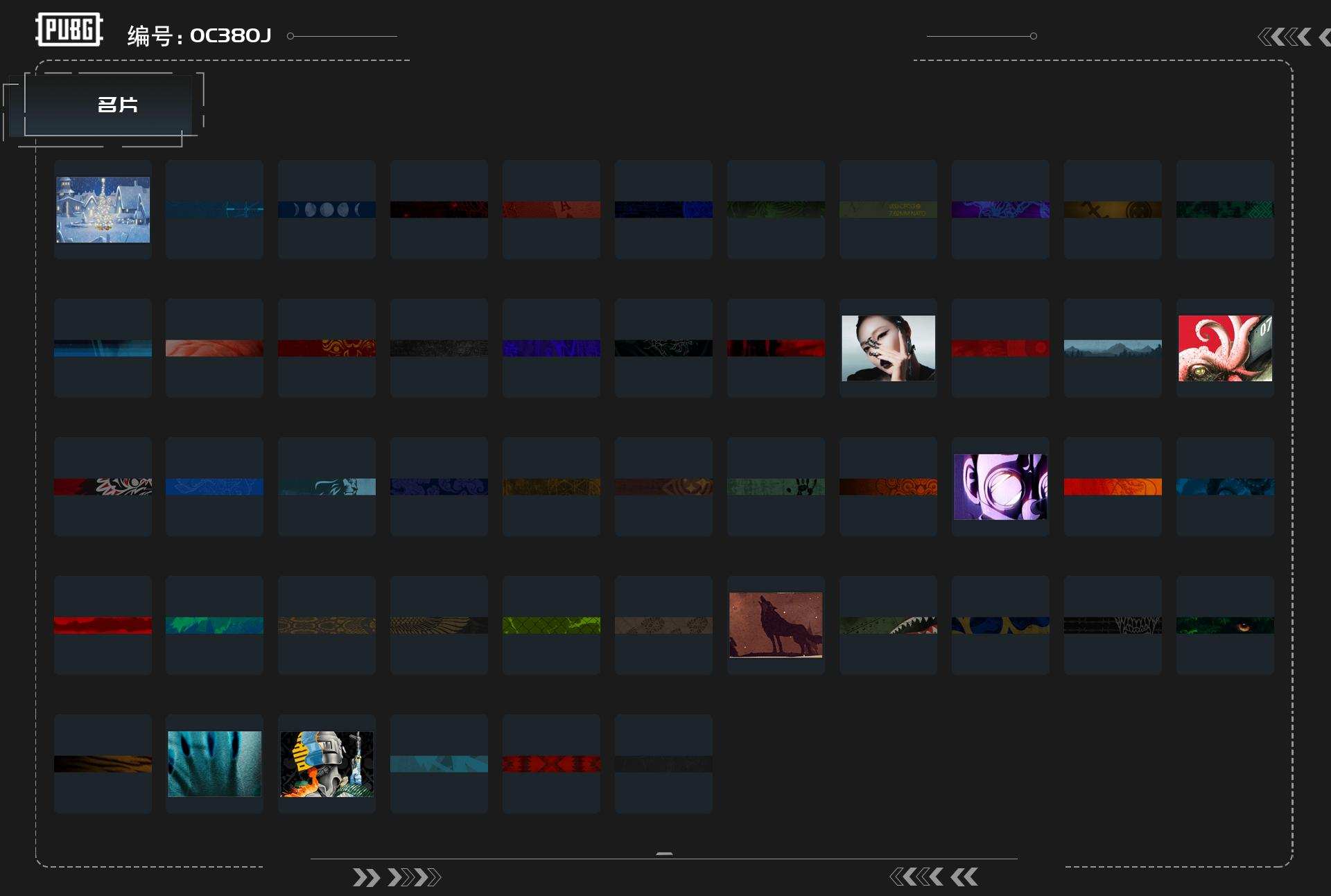Screen dimensions: 1331x896
Task: Pick the teal lion banner card
Action: (x=327, y=486)
